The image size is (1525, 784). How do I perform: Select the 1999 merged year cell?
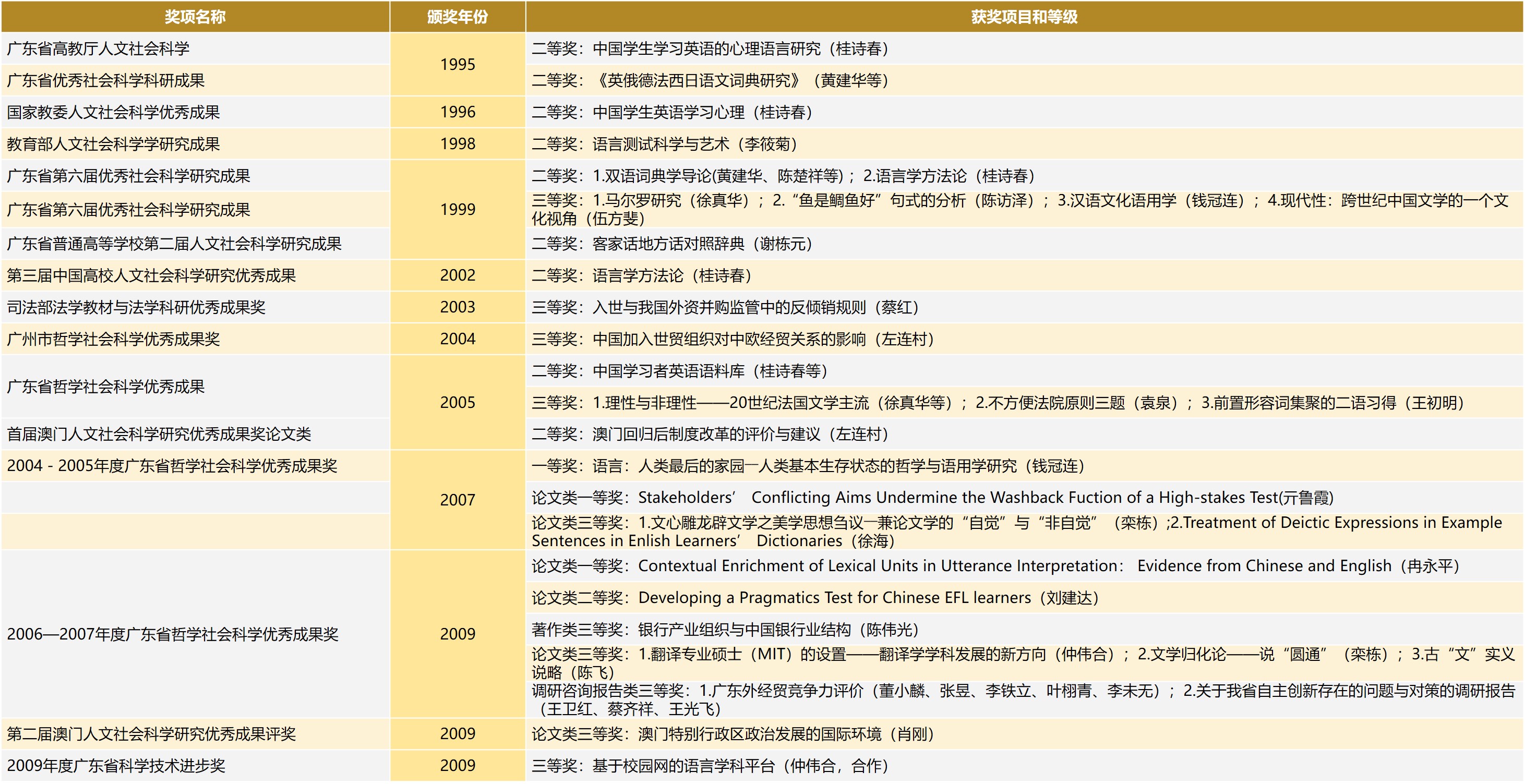(457, 209)
